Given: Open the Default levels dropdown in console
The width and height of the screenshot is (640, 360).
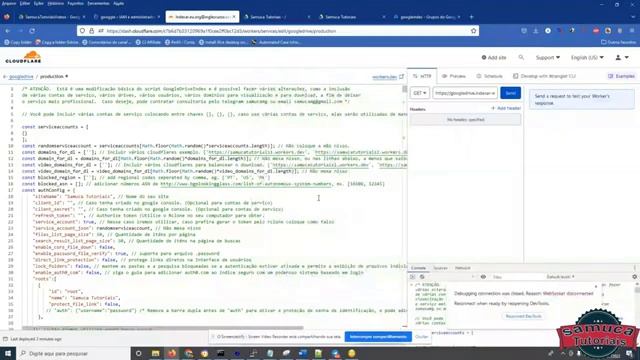Looking at the screenshot, I should [x=560, y=277].
